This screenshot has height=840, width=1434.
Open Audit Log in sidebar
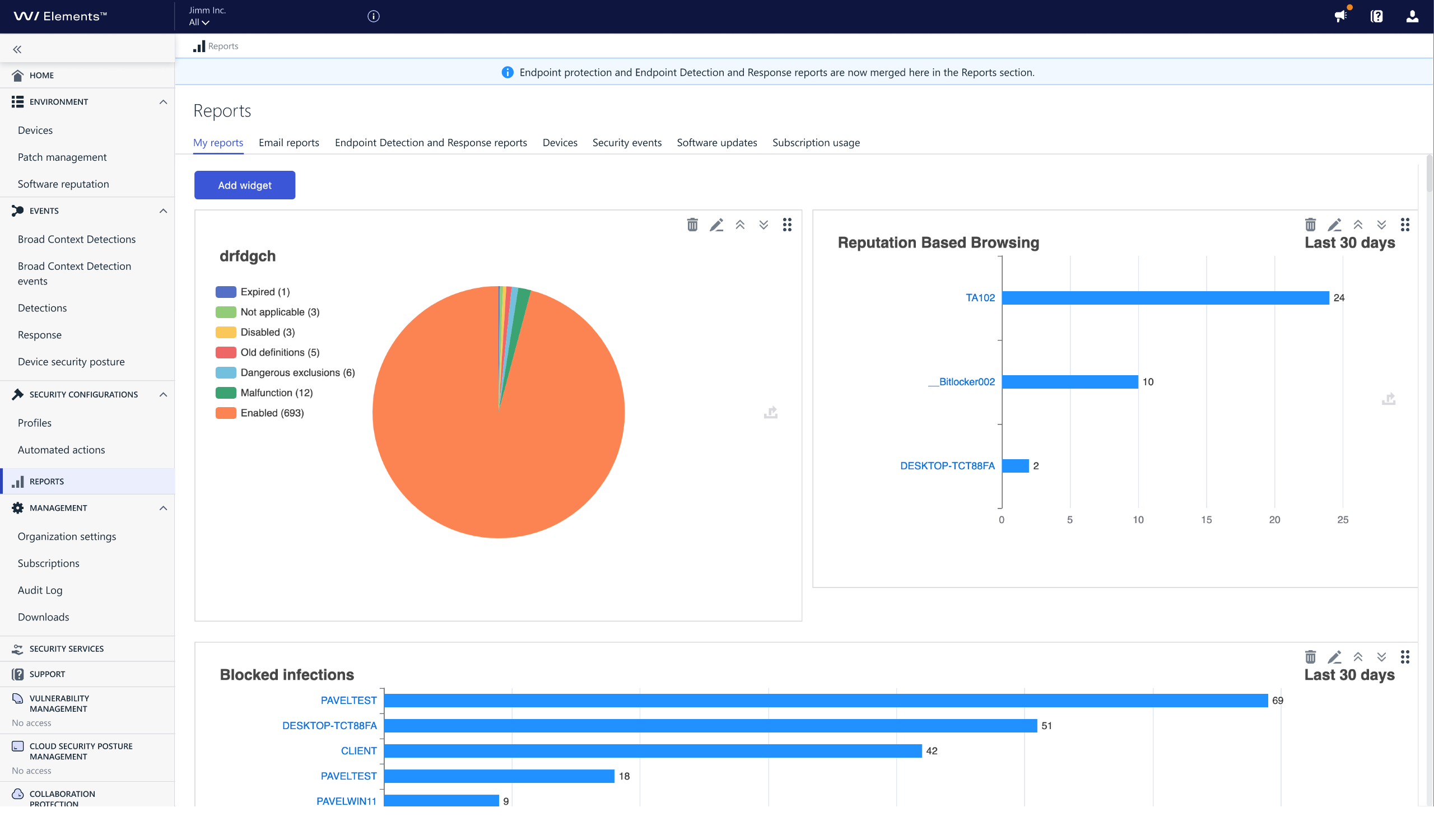point(40,590)
